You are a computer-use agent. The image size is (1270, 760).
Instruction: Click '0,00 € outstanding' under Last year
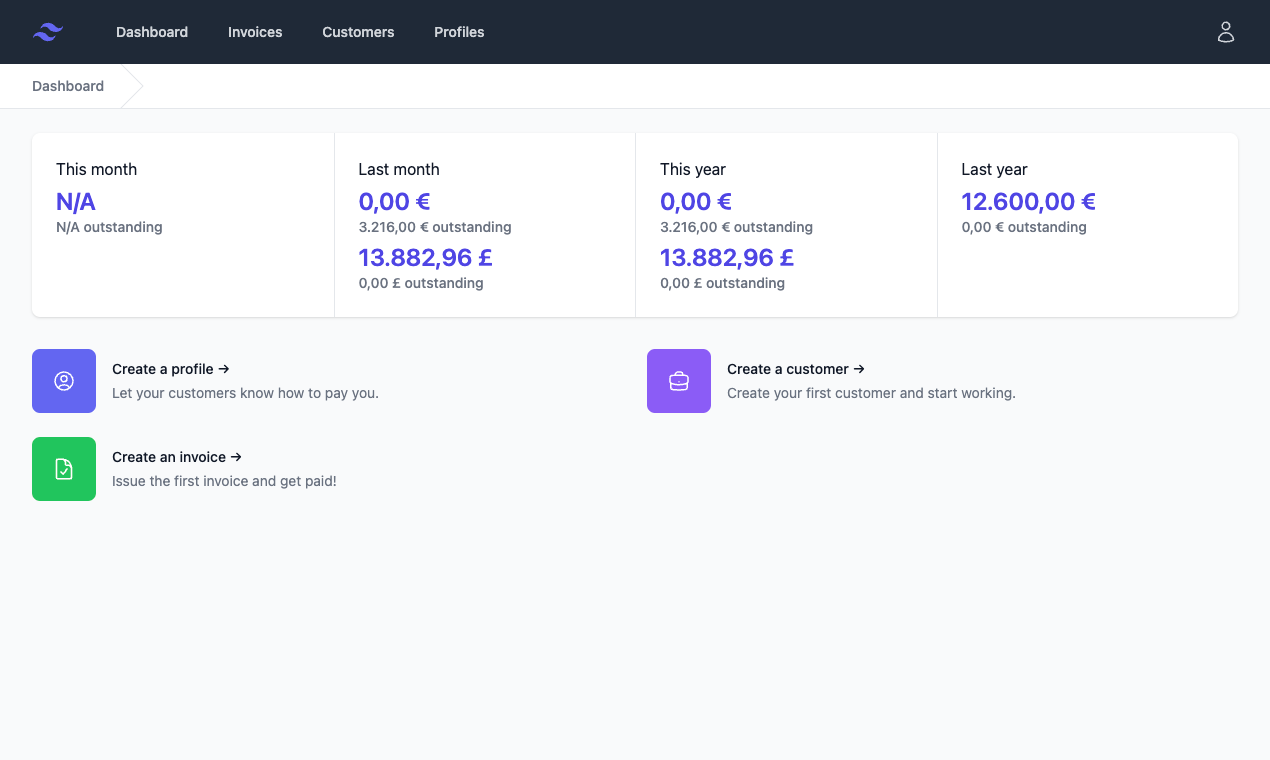1024,227
